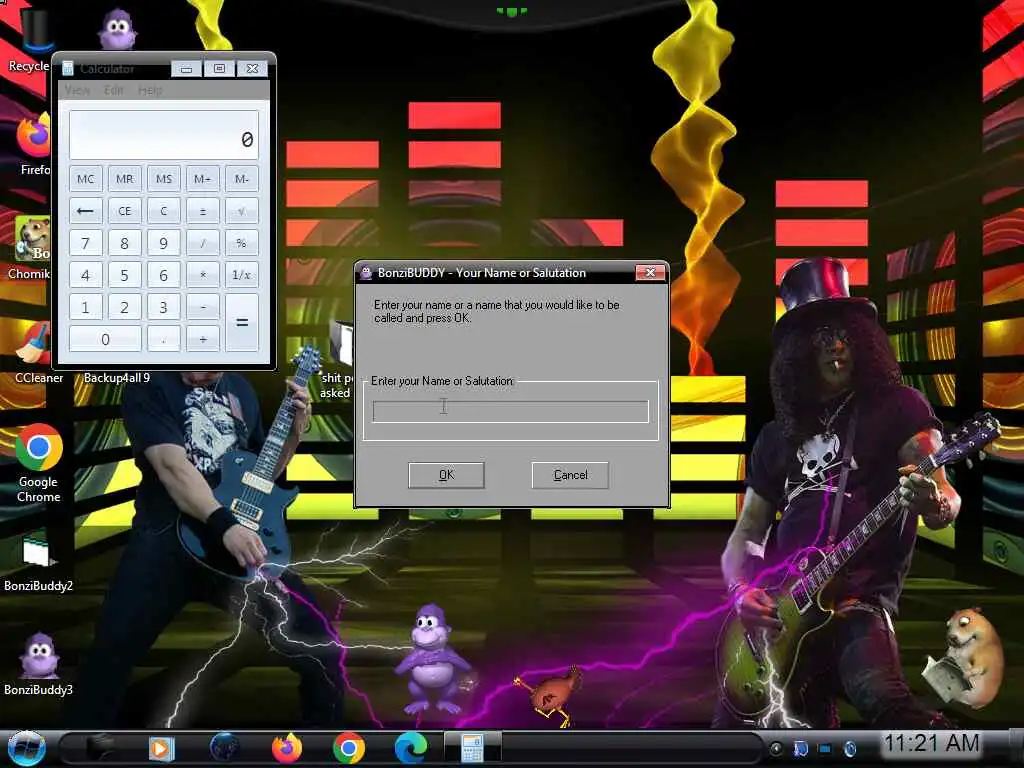Click the 1/x reciprocal button
The image size is (1024, 768).
(x=242, y=275)
